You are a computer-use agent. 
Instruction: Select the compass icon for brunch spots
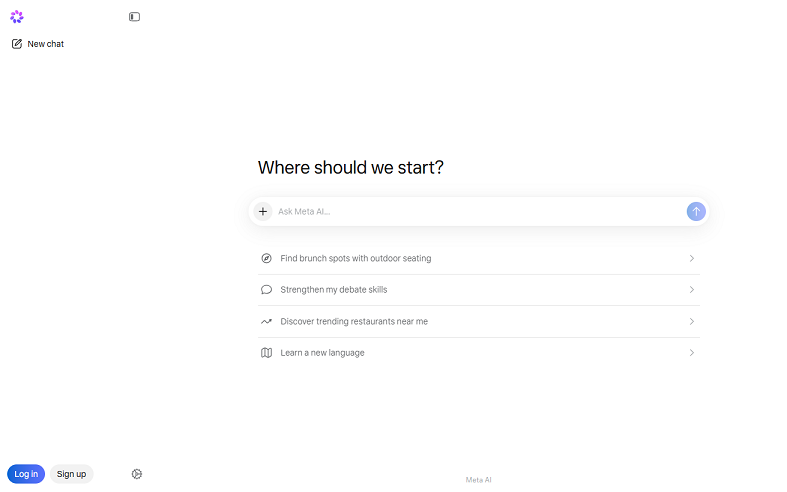(267, 258)
